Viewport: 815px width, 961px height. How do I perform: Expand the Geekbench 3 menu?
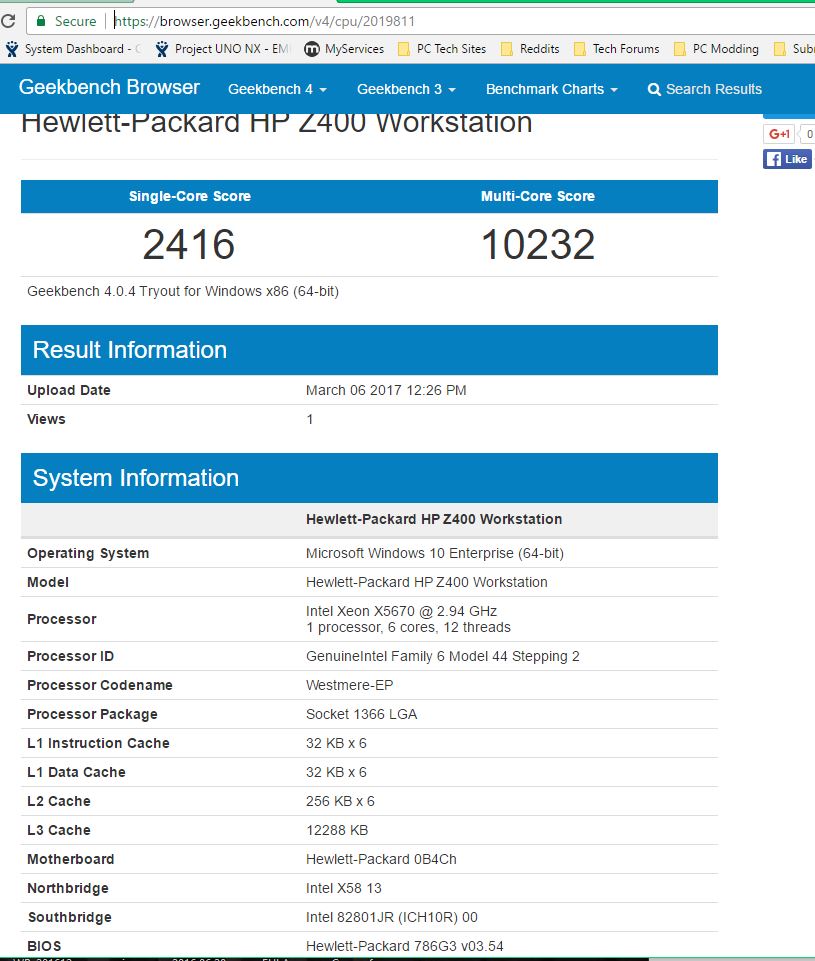tap(406, 89)
